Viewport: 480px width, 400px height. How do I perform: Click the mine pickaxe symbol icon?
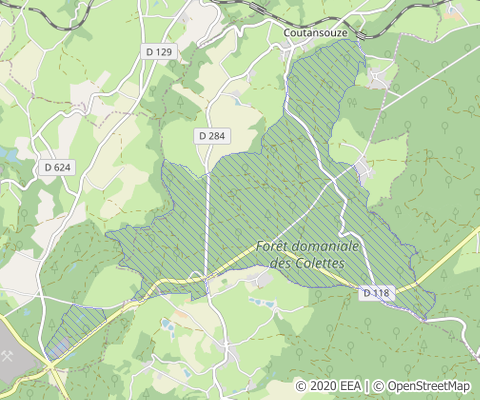coord(7,355)
